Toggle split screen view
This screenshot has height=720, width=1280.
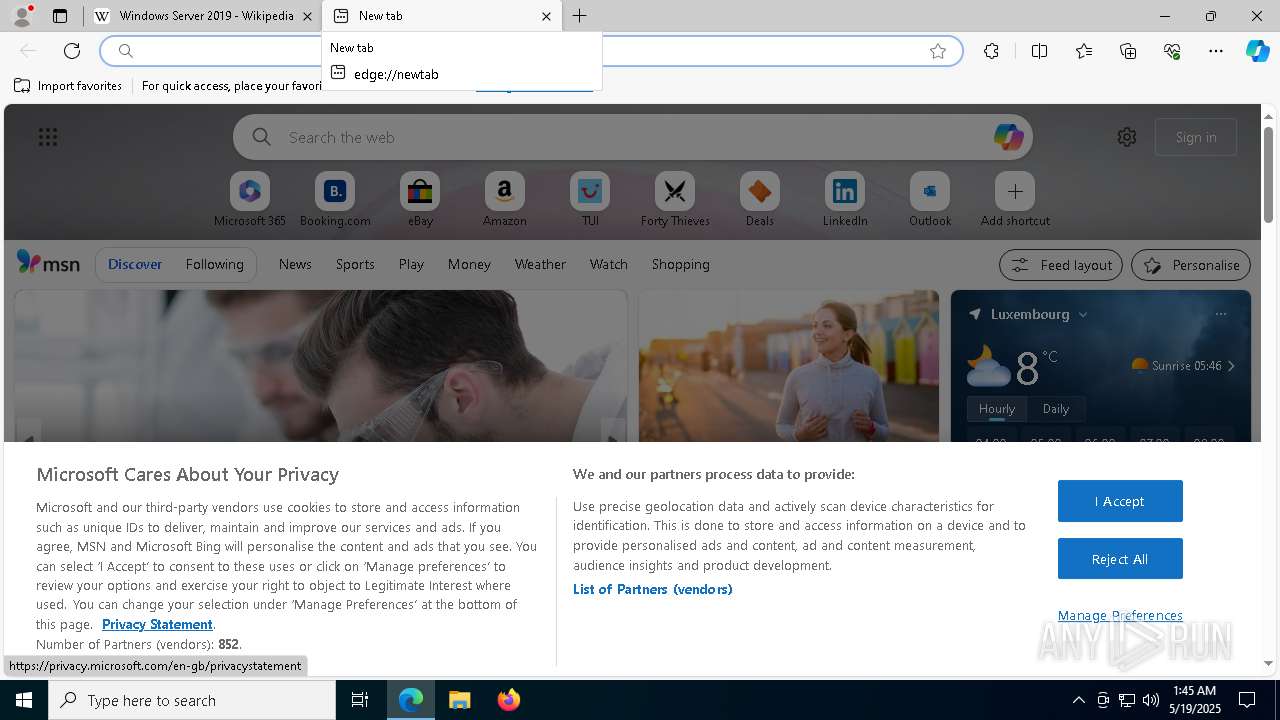1039,51
